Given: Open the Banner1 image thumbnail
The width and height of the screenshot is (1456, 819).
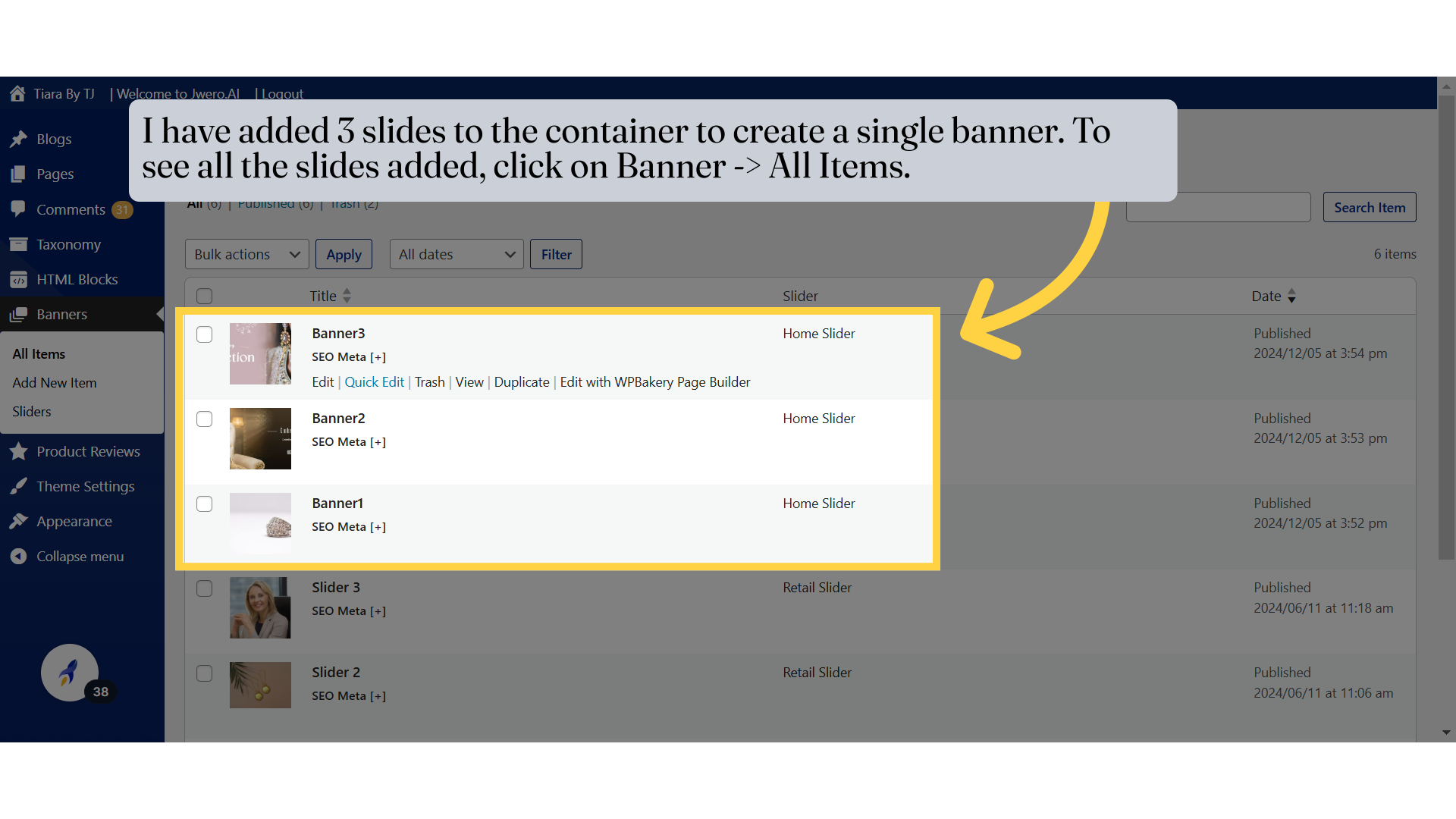Looking at the screenshot, I should click(260, 523).
